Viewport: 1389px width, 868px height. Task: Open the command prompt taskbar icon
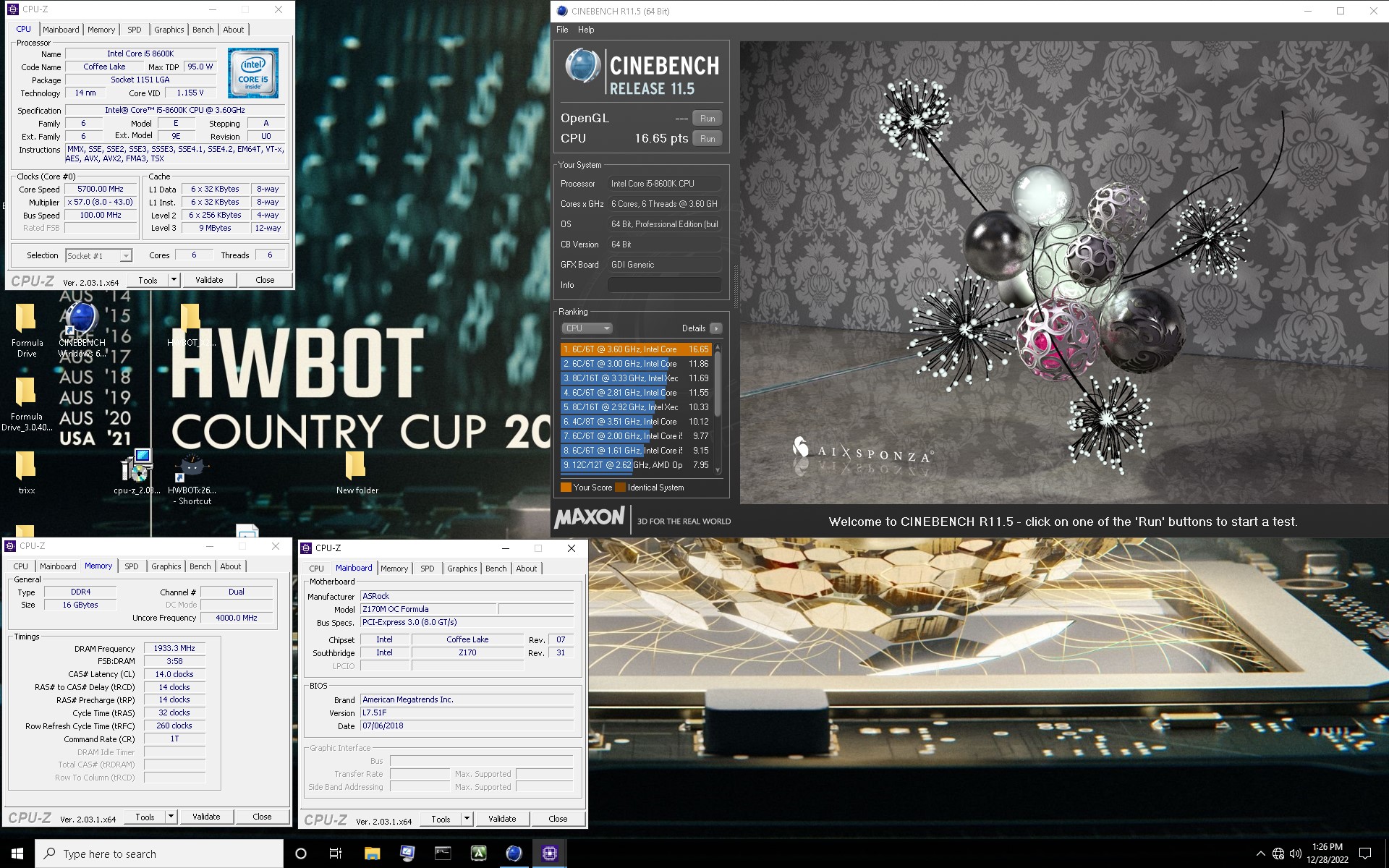click(x=443, y=854)
